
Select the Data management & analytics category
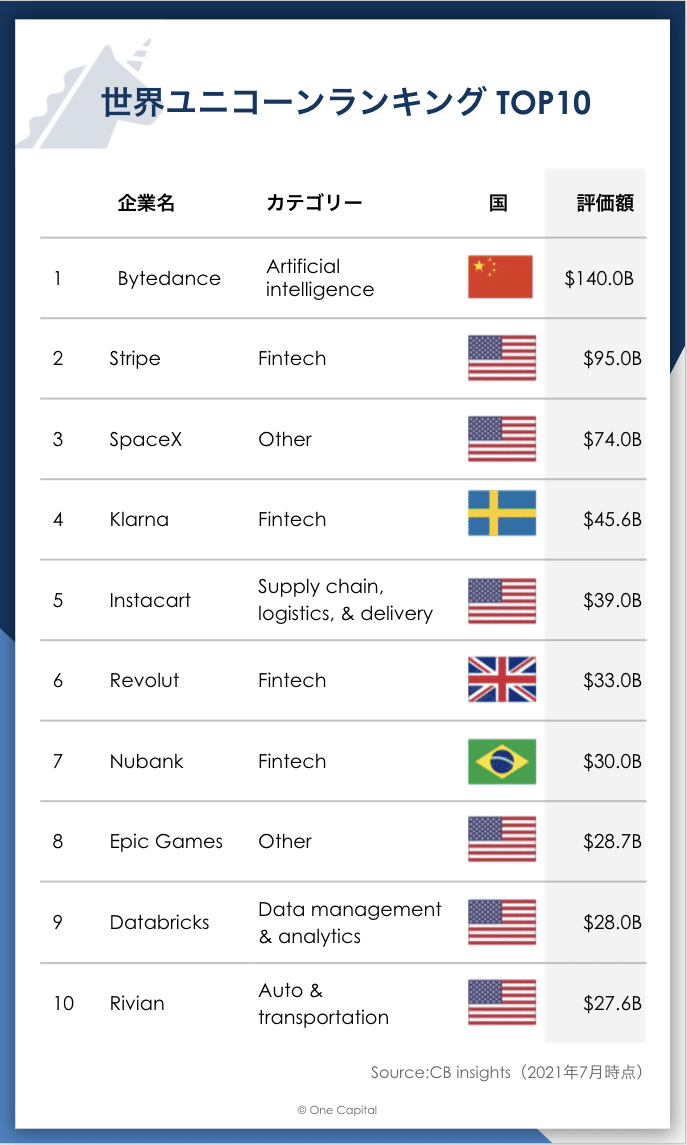click(x=349, y=922)
